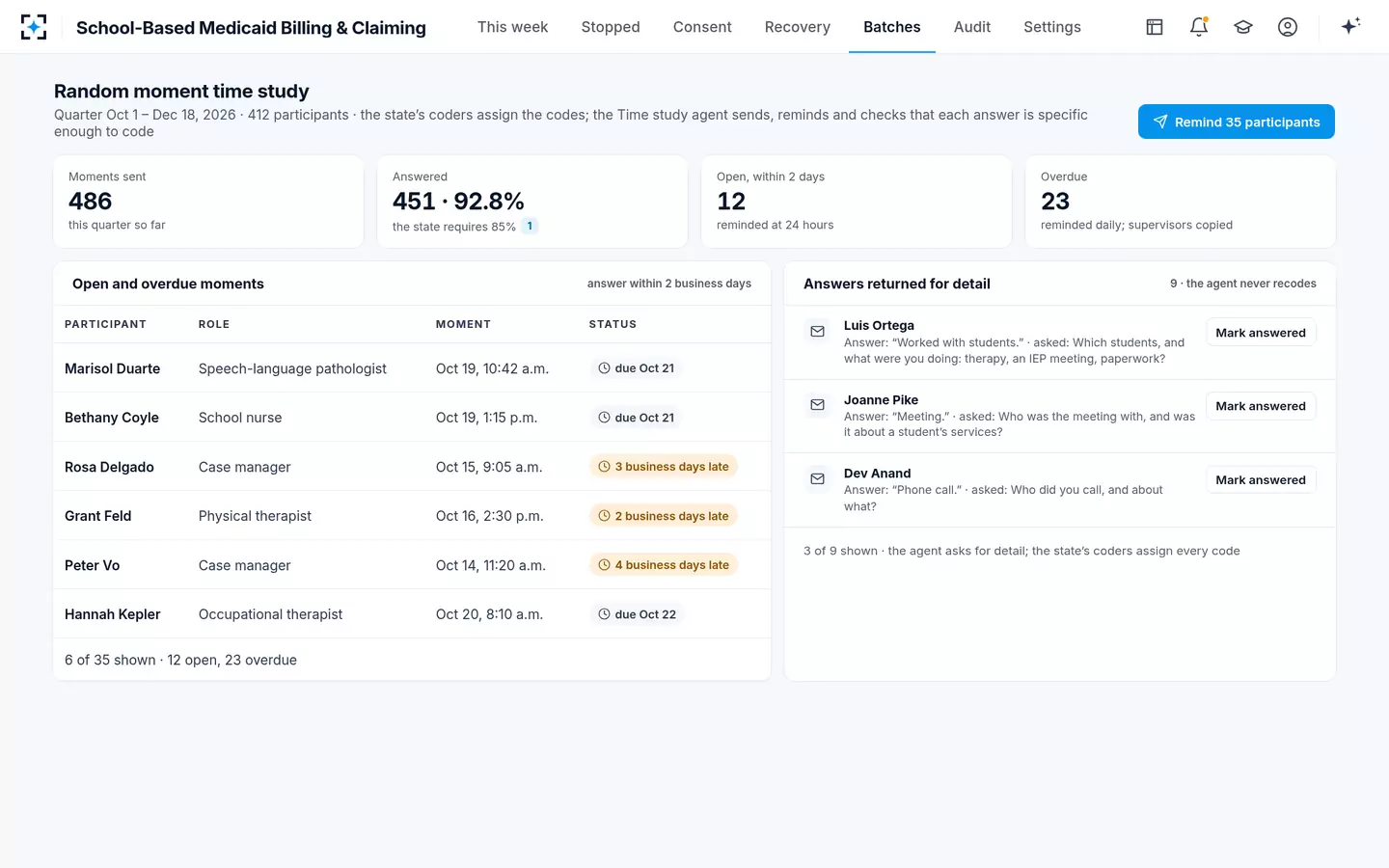Open the sparkle AI assistant icon
This screenshot has height=868, width=1389.
coord(1350,26)
